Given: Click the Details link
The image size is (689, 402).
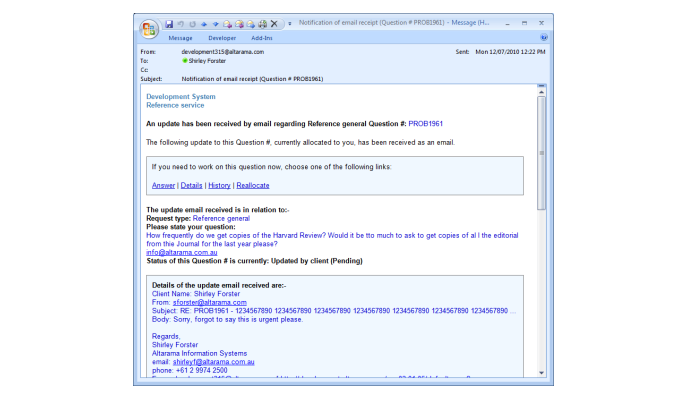Looking at the screenshot, I should pyautogui.click(x=191, y=185).
